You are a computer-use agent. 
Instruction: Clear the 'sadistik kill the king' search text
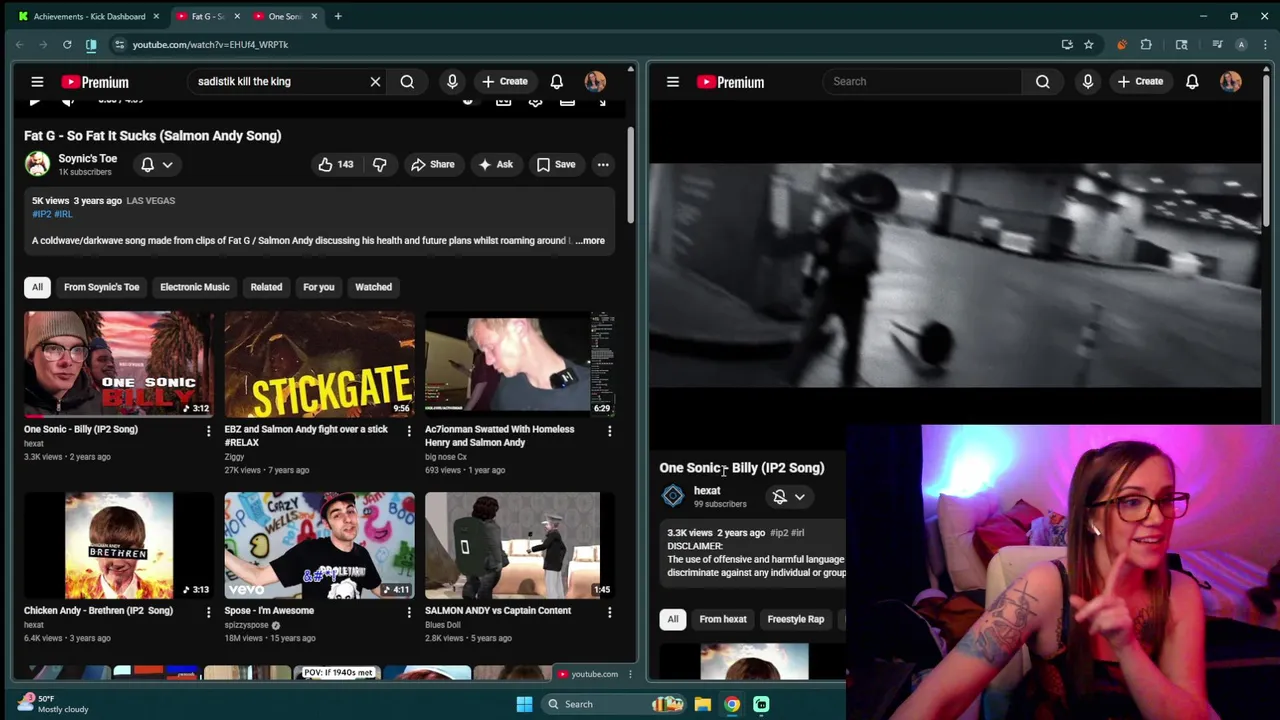click(375, 82)
